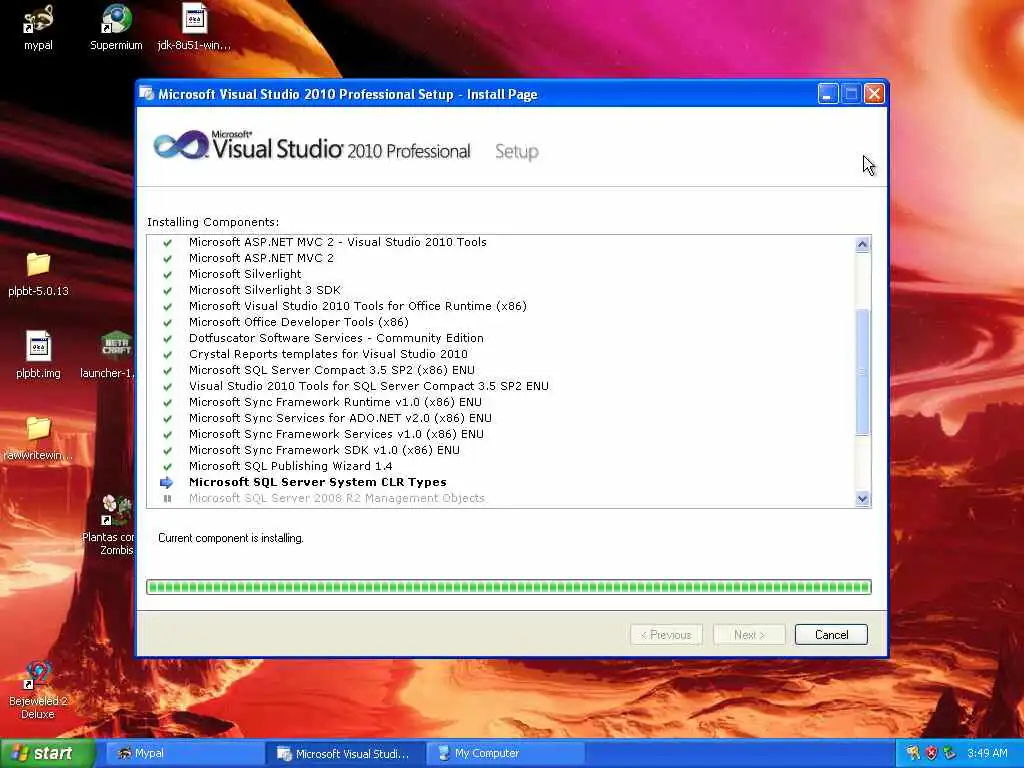Click the checkmark beside Crystal Reports templates

click(167, 355)
